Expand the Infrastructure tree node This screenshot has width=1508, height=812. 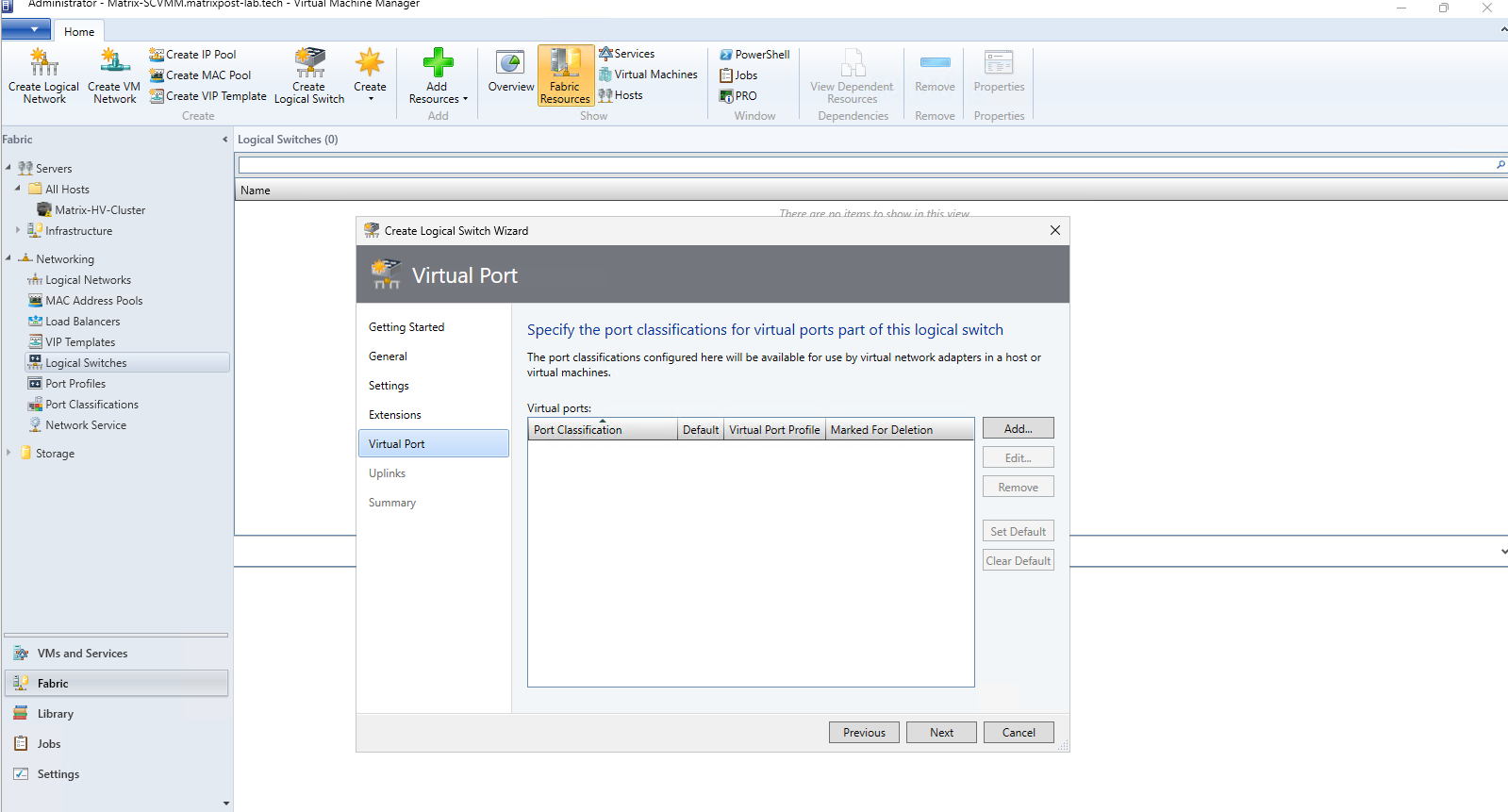(18, 230)
